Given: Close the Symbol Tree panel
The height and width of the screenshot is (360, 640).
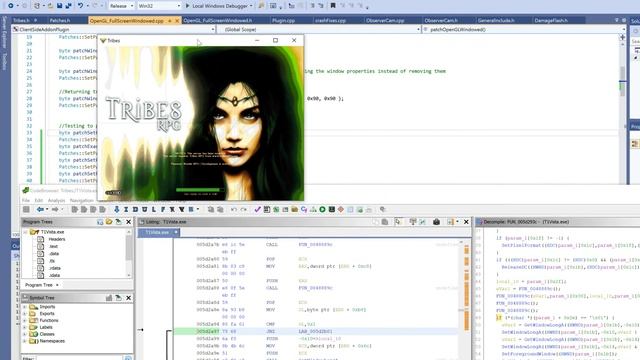Looking at the screenshot, I should pos(129,298).
